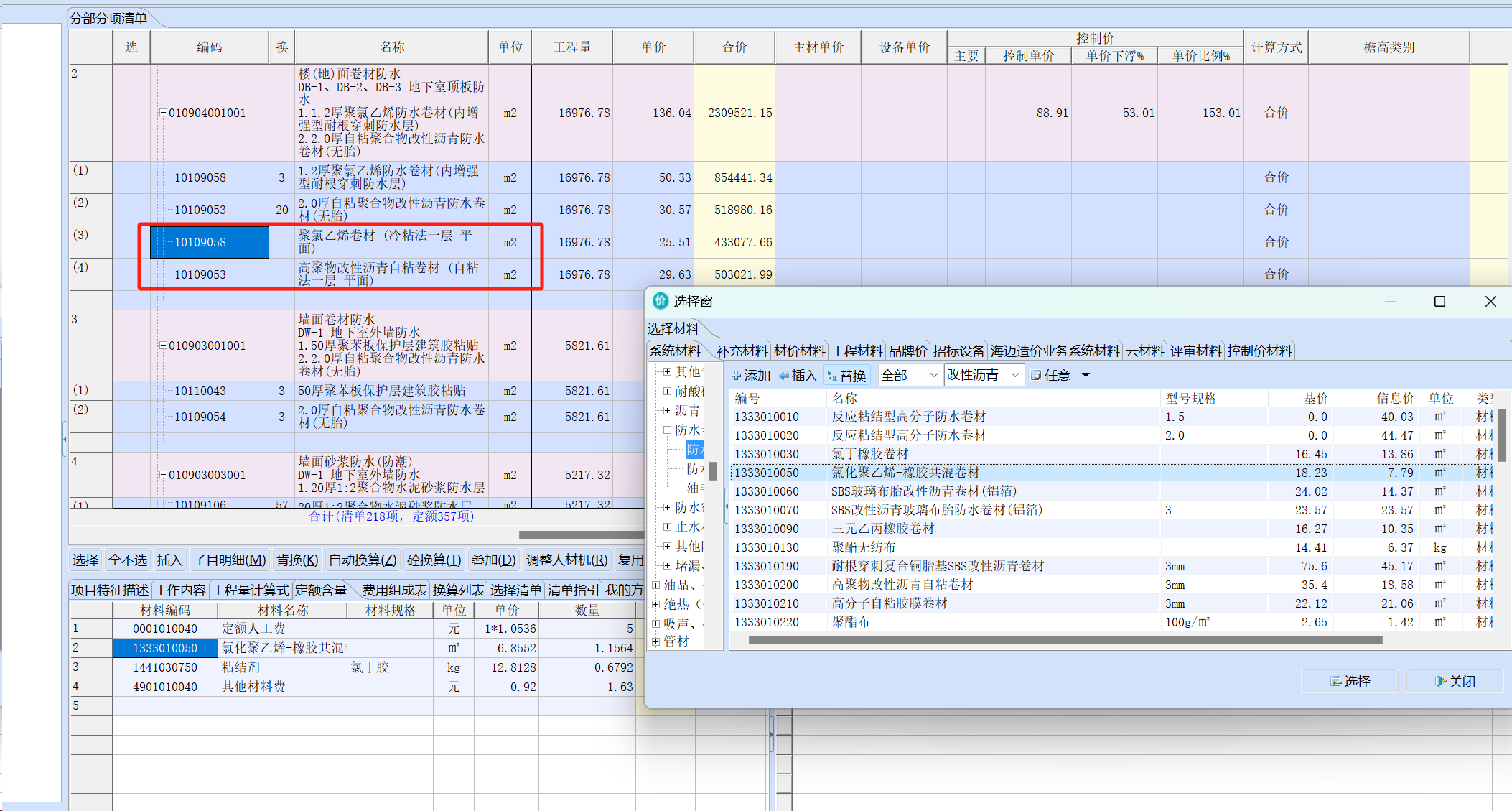Click the vertical scrollbar of material list
This screenshot has width=1512, height=811.
pyautogui.click(x=1502, y=435)
